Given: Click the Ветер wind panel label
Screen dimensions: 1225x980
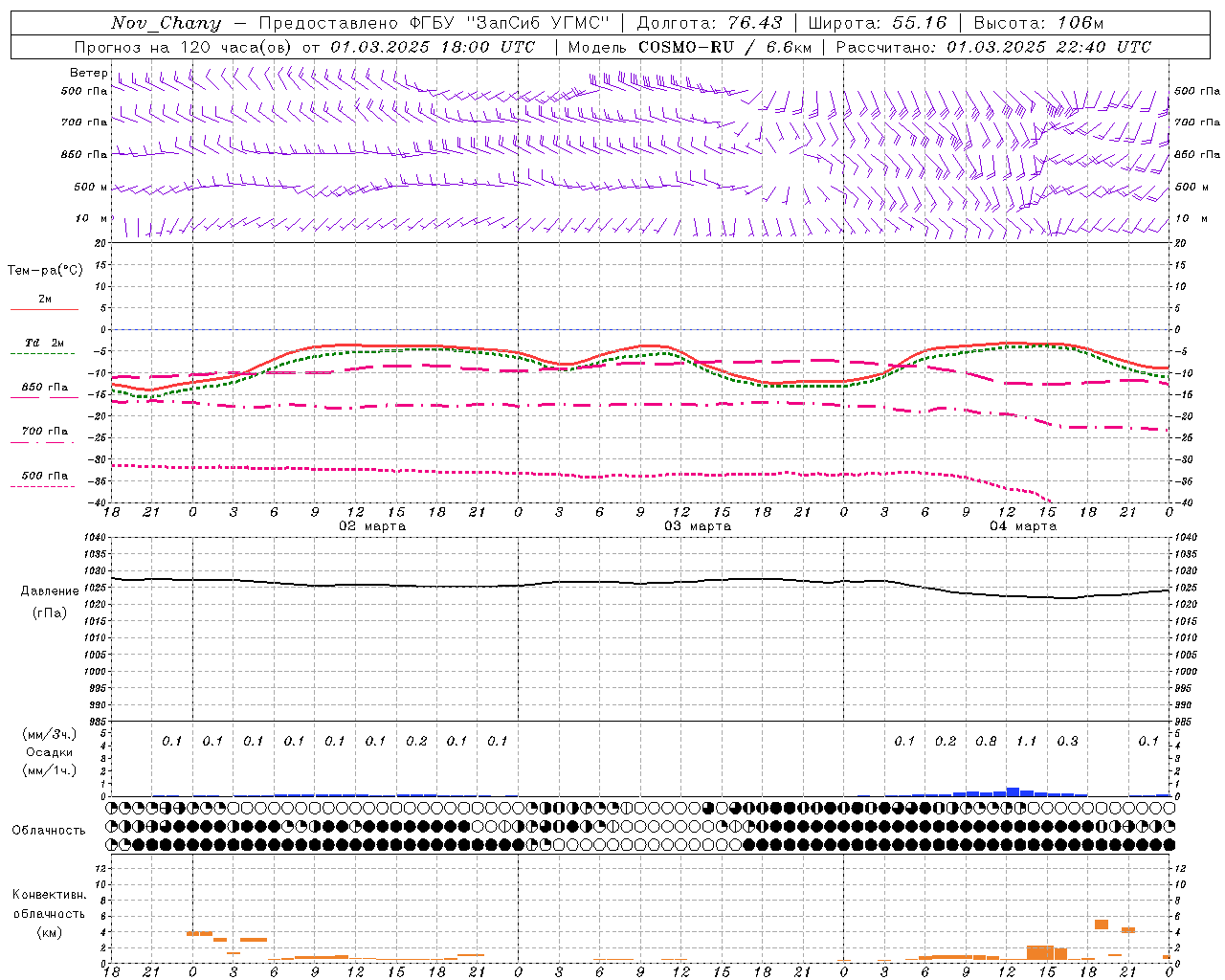Looking at the screenshot, I should click(x=88, y=73).
